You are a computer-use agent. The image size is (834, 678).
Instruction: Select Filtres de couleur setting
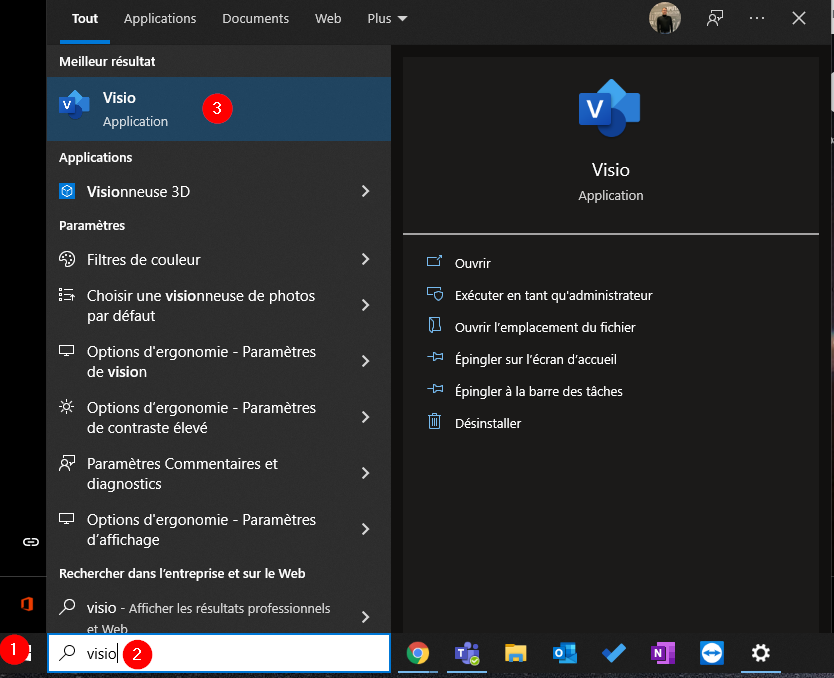click(x=219, y=260)
